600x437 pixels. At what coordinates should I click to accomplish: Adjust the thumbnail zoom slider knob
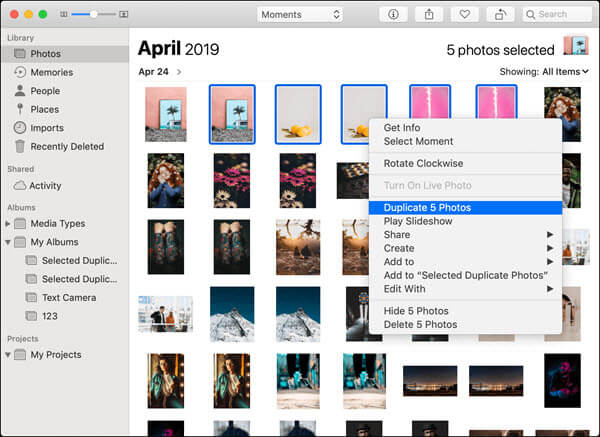pyautogui.click(x=93, y=14)
